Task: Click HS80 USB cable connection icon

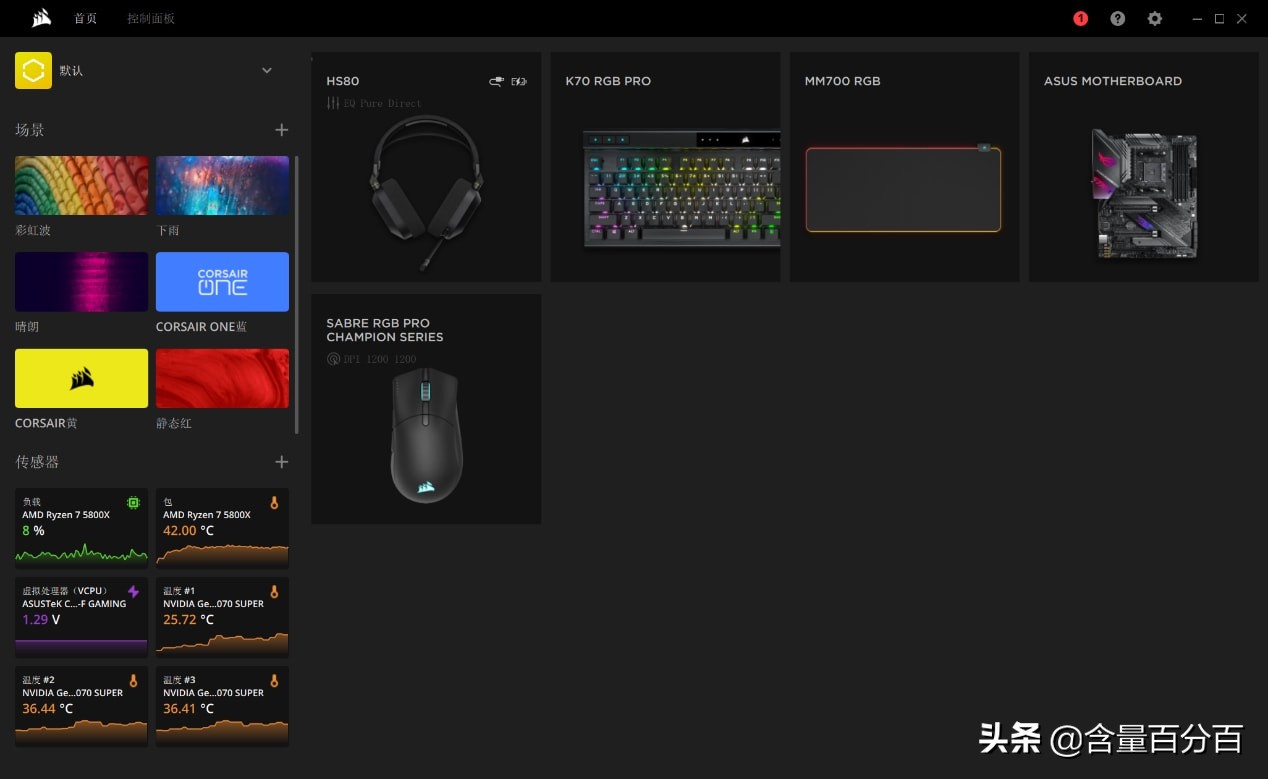Action: pyautogui.click(x=497, y=81)
